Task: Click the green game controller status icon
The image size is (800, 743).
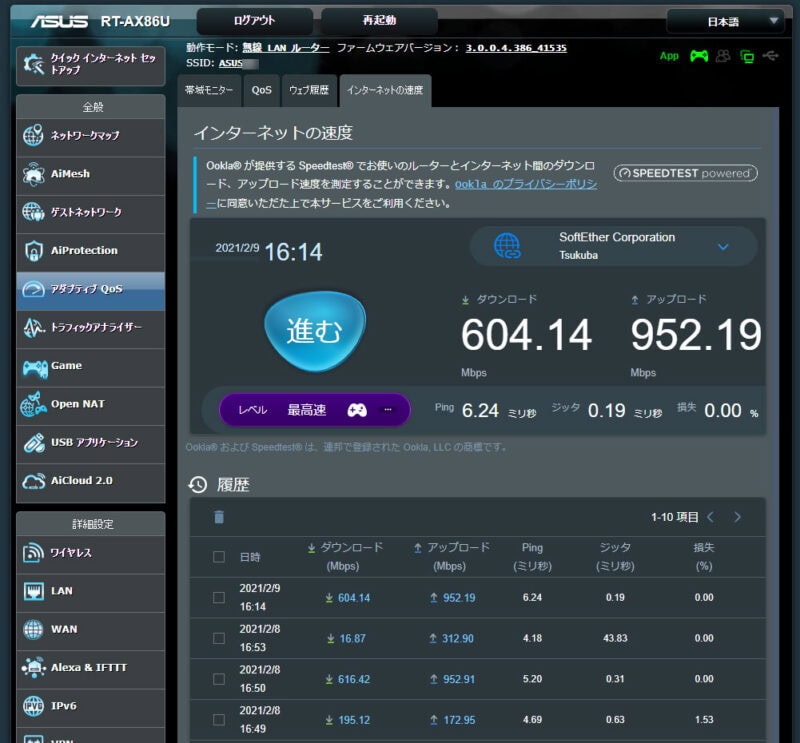Action: [699, 56]
